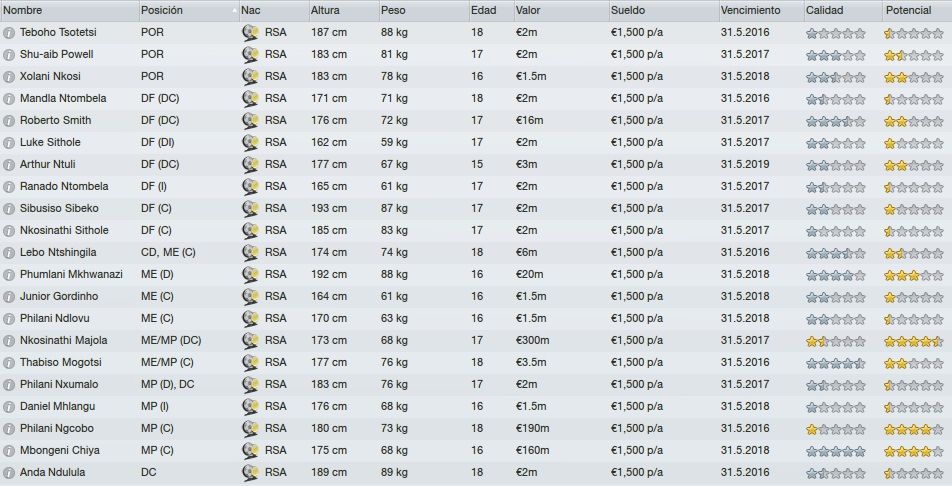This screenshot has width=952, height=486.
Task: Open info icon for Sibusiso Sibeko
Action: pos(8,208)
